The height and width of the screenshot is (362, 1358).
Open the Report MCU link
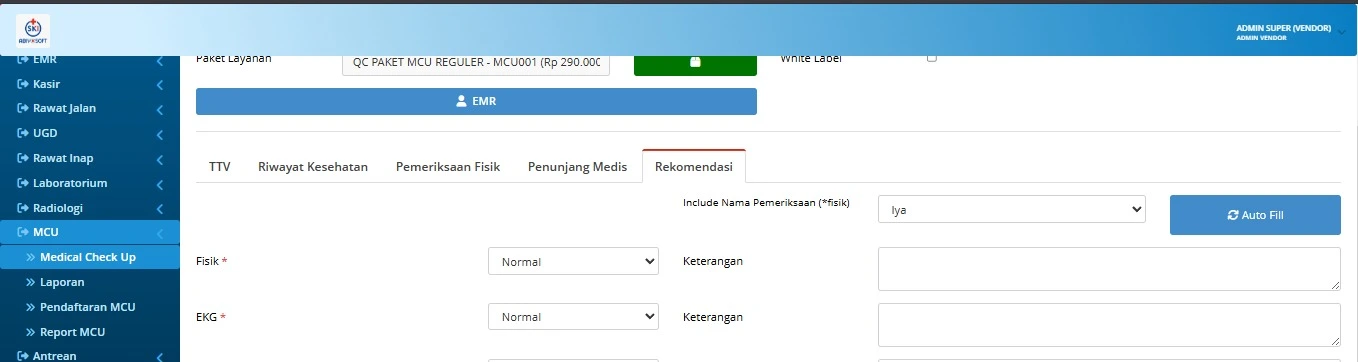[x=90, y=332]
